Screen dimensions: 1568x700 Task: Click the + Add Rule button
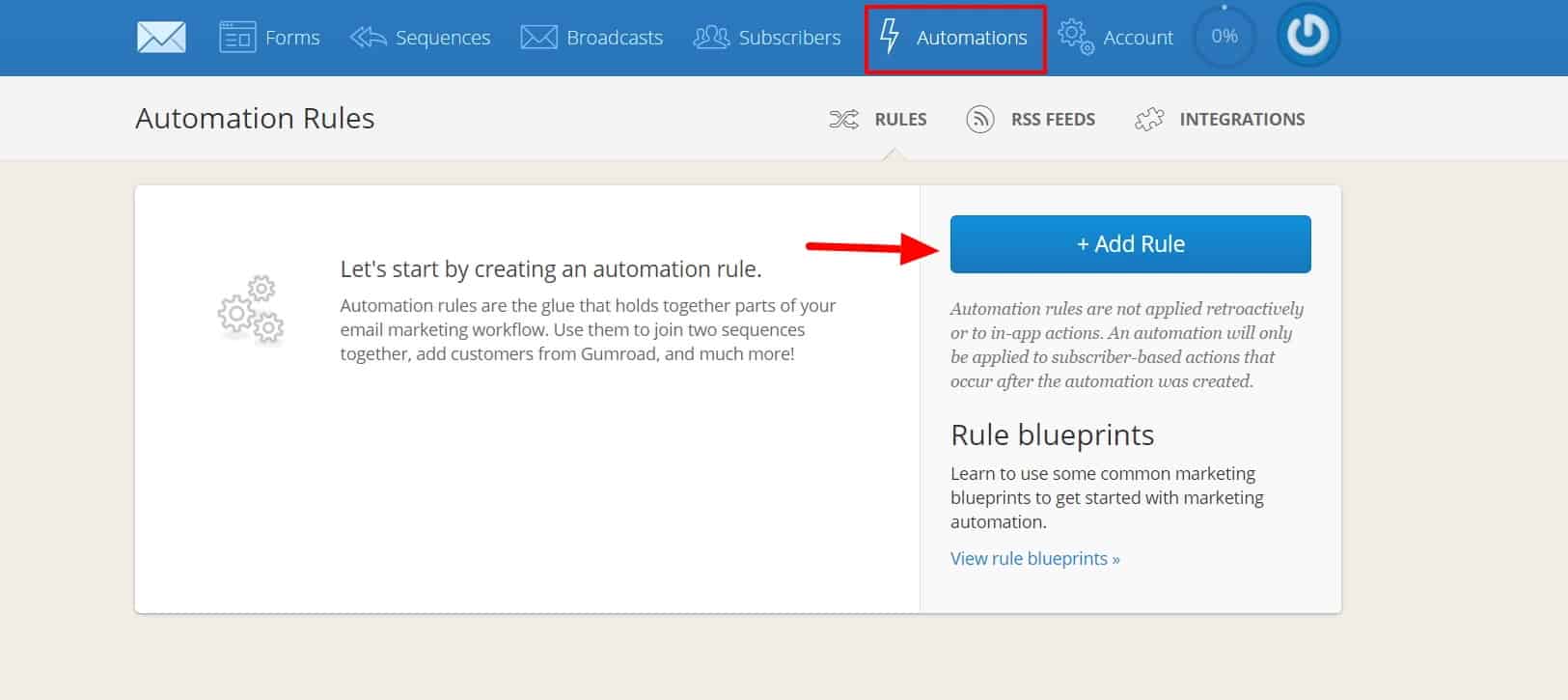coord(1131,244)
